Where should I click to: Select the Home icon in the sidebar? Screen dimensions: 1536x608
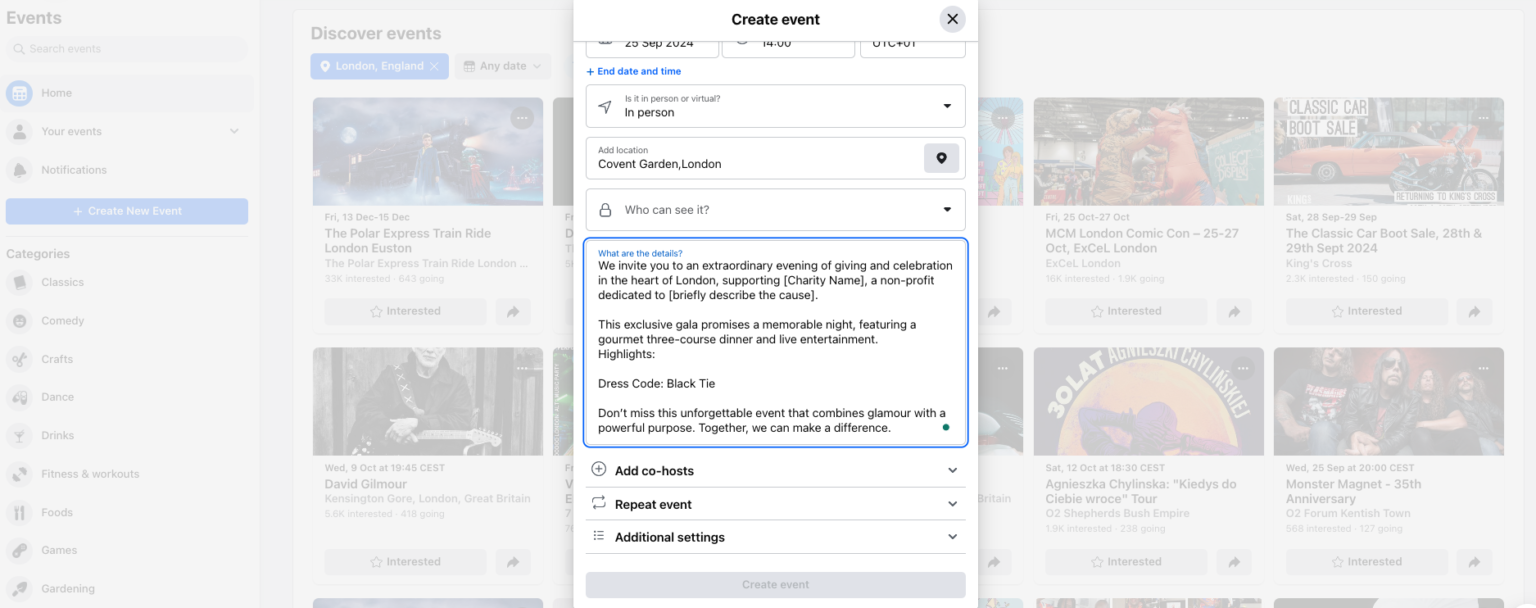(x=19, y=92)
